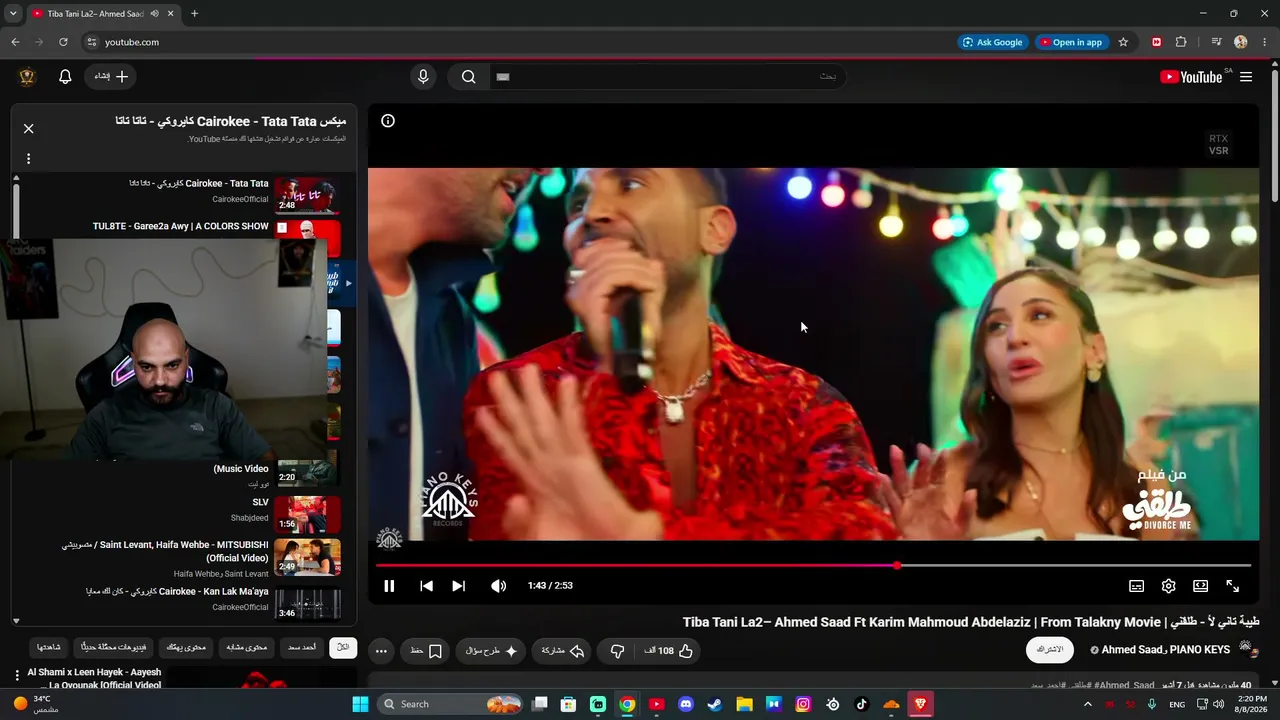Select the فيديوهات محمّلة حديثًا chip
The height and width of the screenshot is (720, 1280).
tap(114, 647)
